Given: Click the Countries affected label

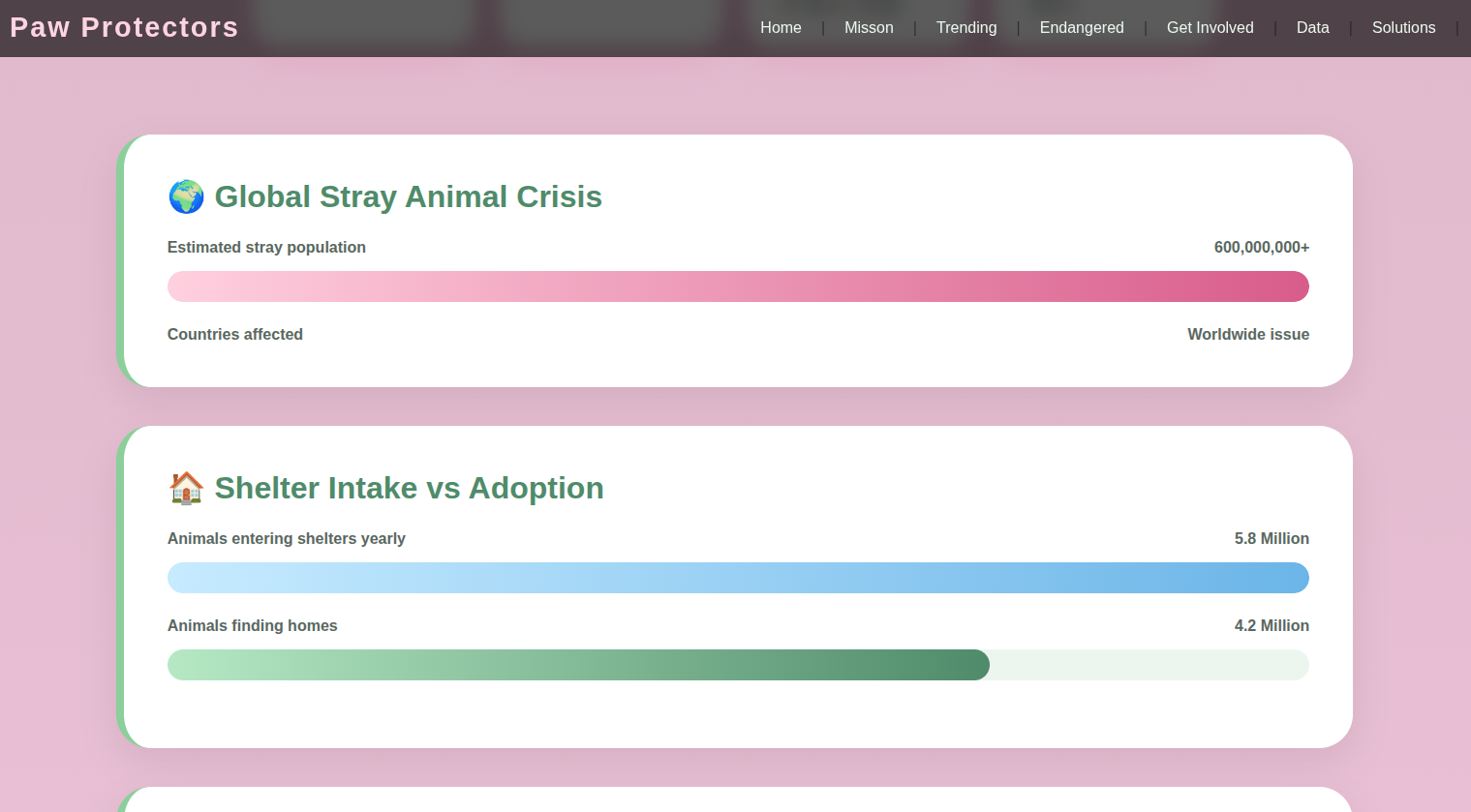Looking at the screenshot, I should [235, 335].
